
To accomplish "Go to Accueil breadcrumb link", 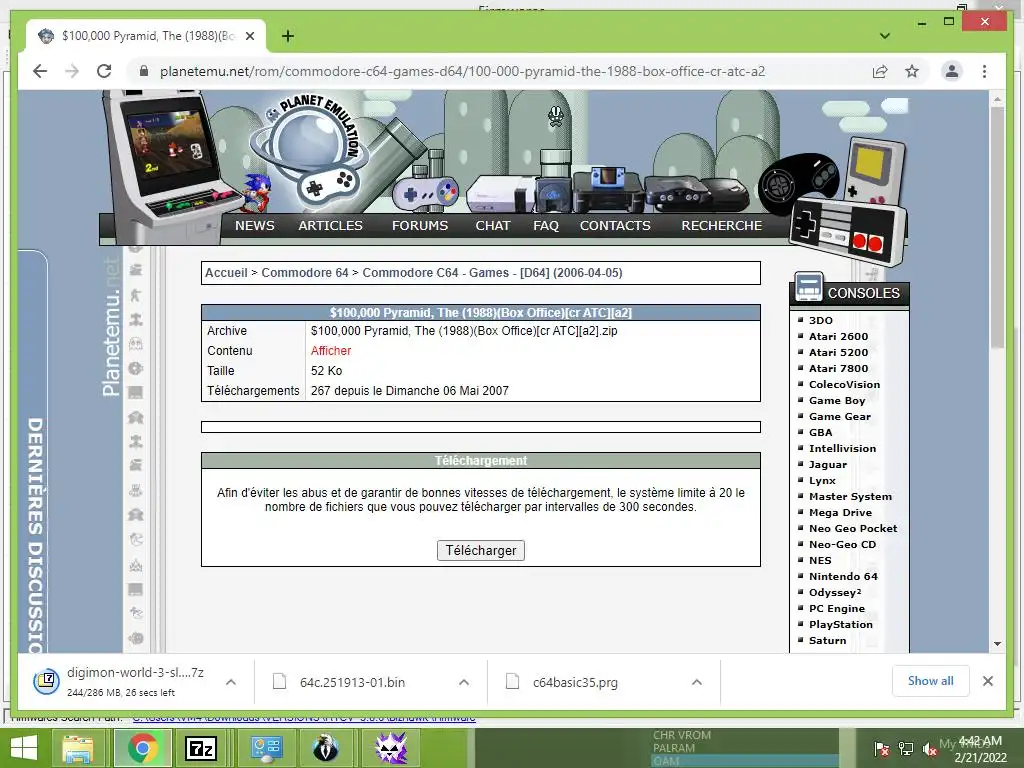I will [226, 273].
